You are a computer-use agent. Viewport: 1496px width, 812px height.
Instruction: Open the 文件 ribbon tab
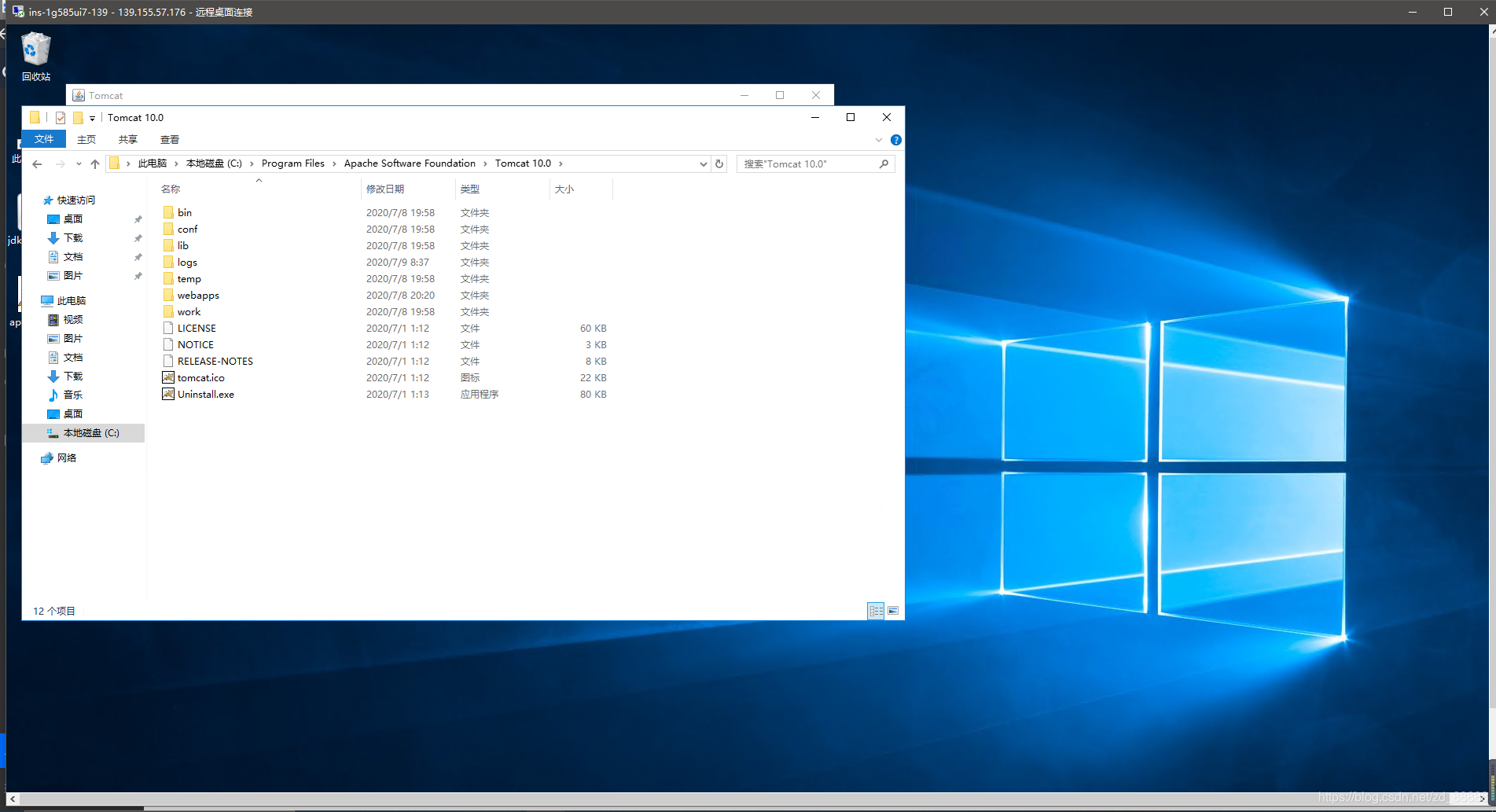44,139
